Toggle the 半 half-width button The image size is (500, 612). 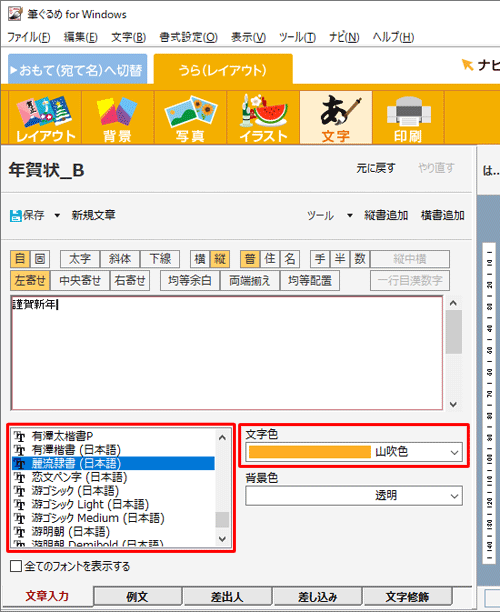pos(340,259)
